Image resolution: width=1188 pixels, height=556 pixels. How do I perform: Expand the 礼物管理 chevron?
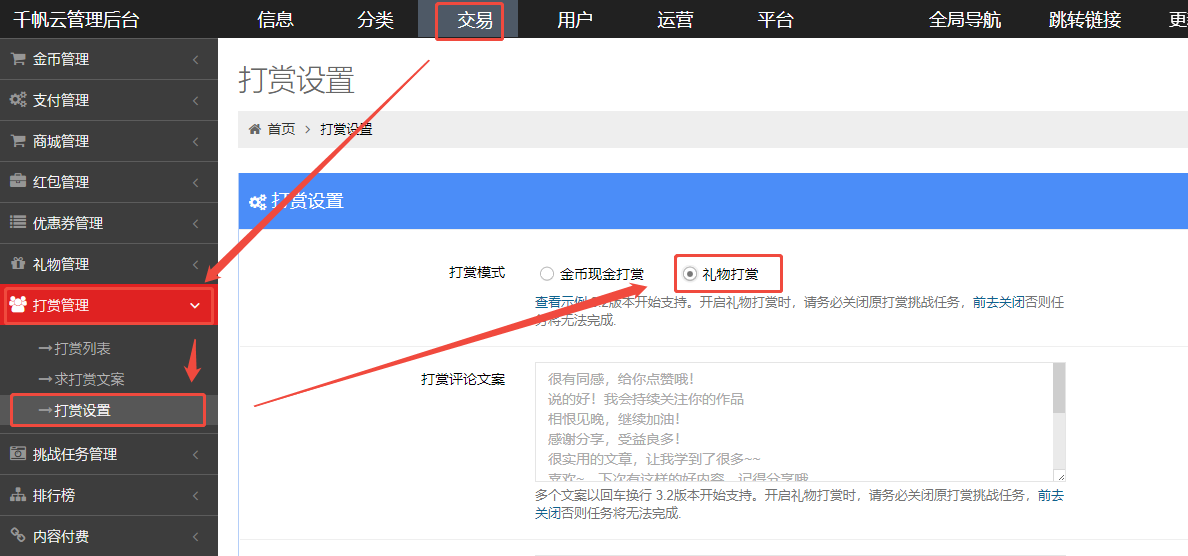point(195,264)
